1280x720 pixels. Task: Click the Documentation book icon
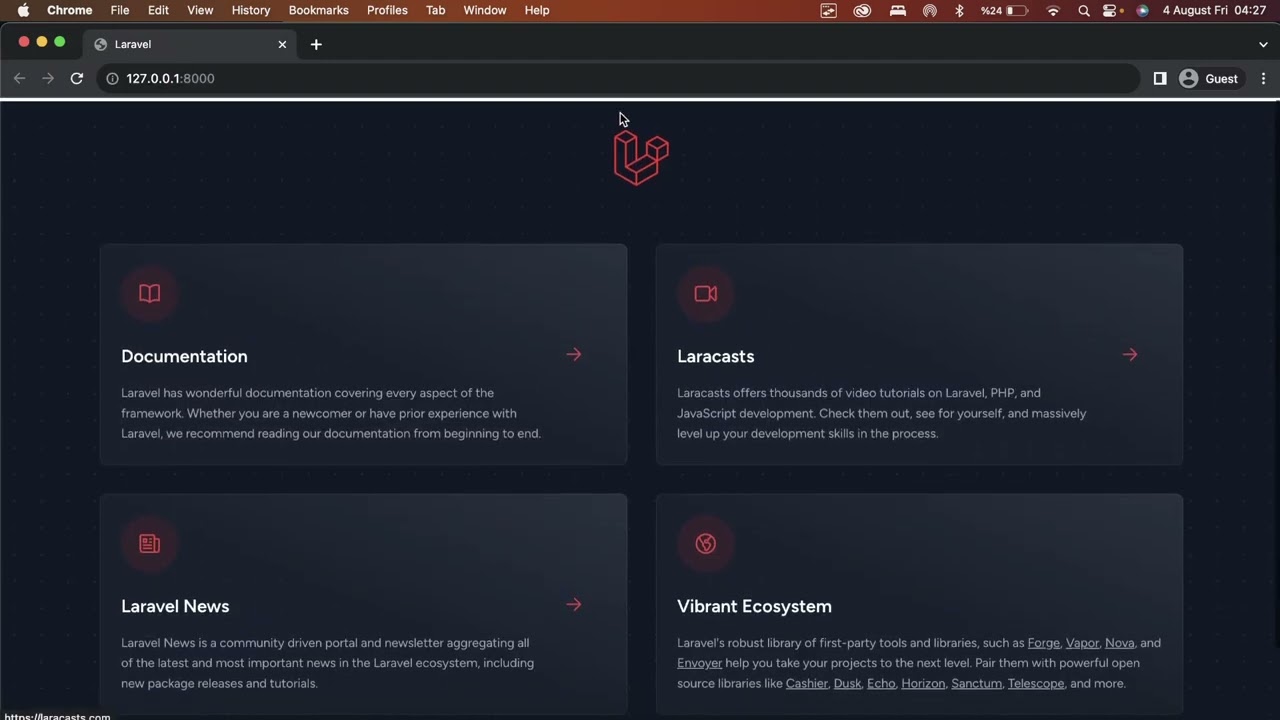[x=149, y=294]
